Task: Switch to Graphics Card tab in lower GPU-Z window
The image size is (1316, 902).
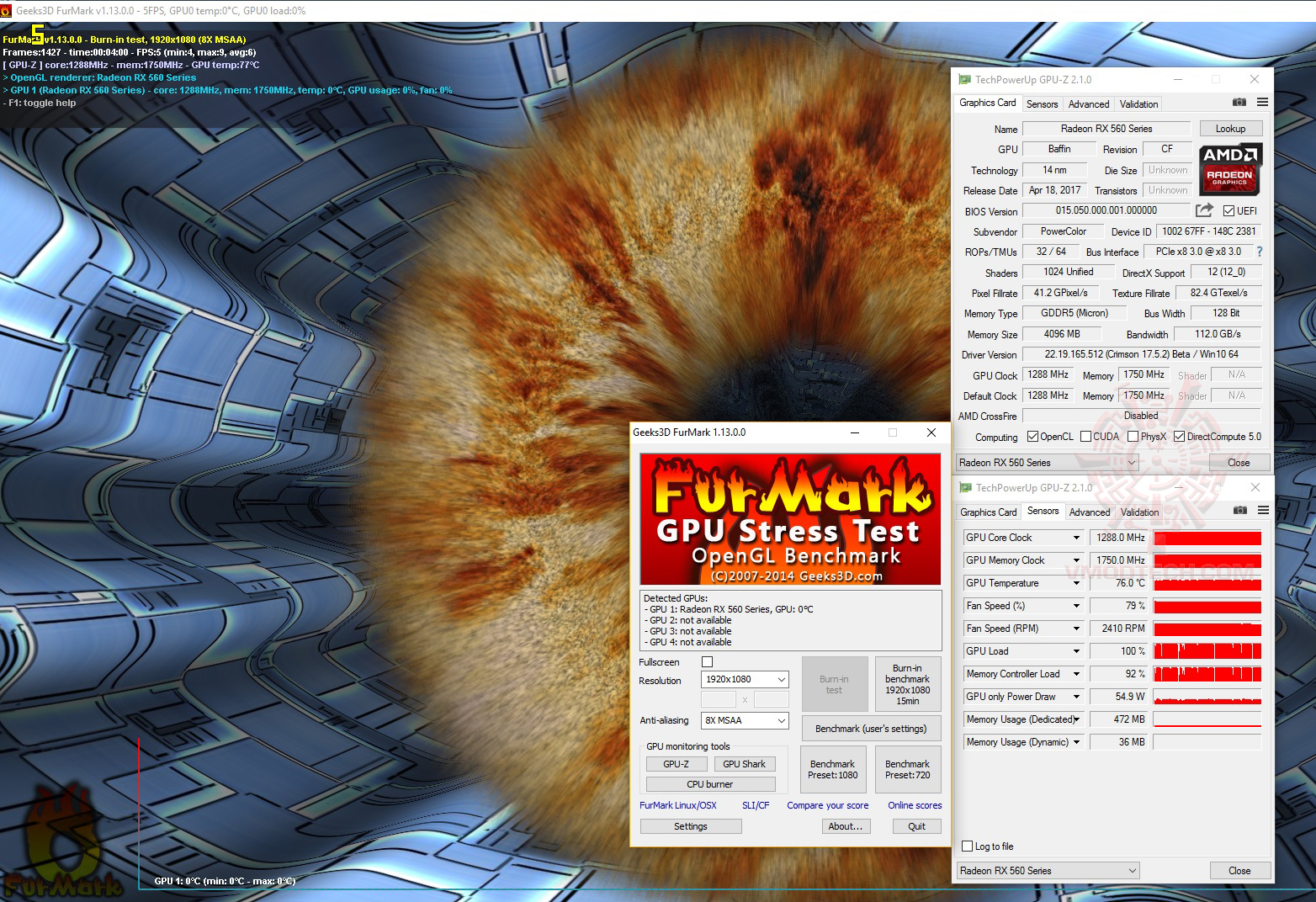Action: [989, 512]
